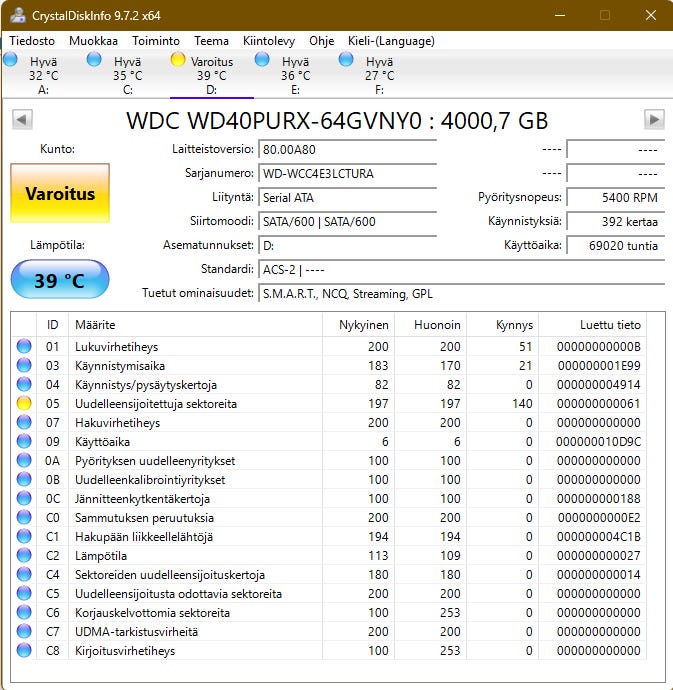Click status orb of attribute 09 Käyttöaika
673x690 pixels.
point(24,441)
